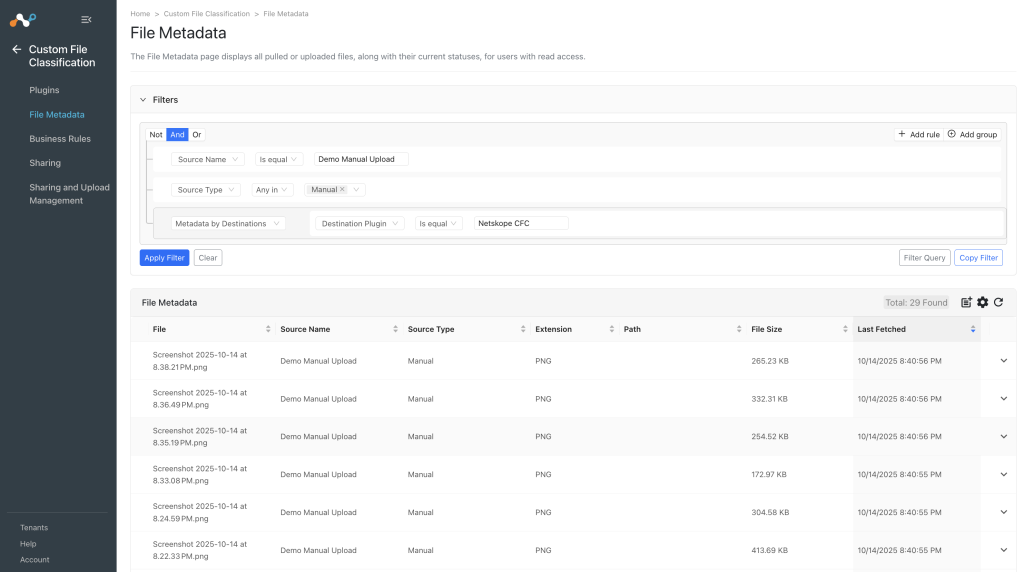Open Help in sidebar footer

pos(28,544)
